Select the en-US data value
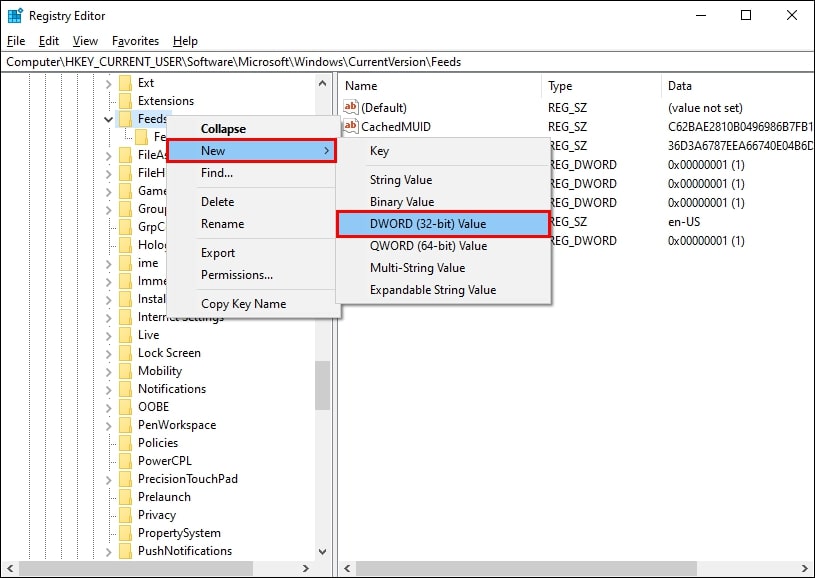Image resolution: width=815 pixels, height=578 pixels. pos(684,222)
